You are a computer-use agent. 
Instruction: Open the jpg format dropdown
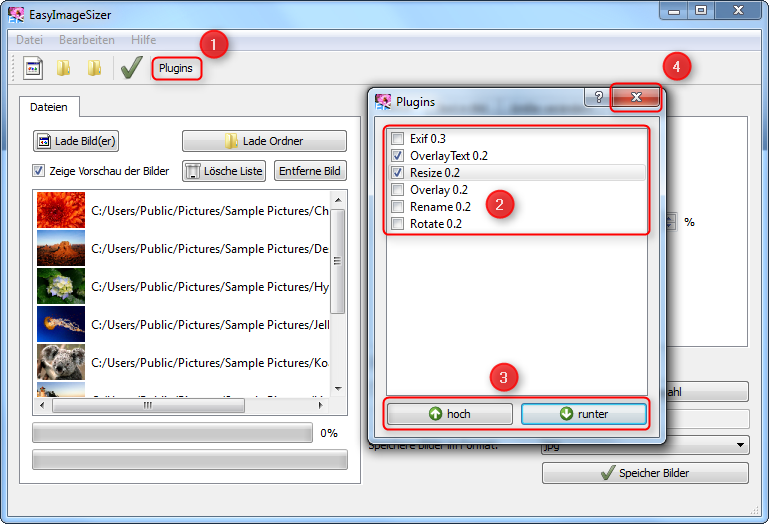(645, 445)
